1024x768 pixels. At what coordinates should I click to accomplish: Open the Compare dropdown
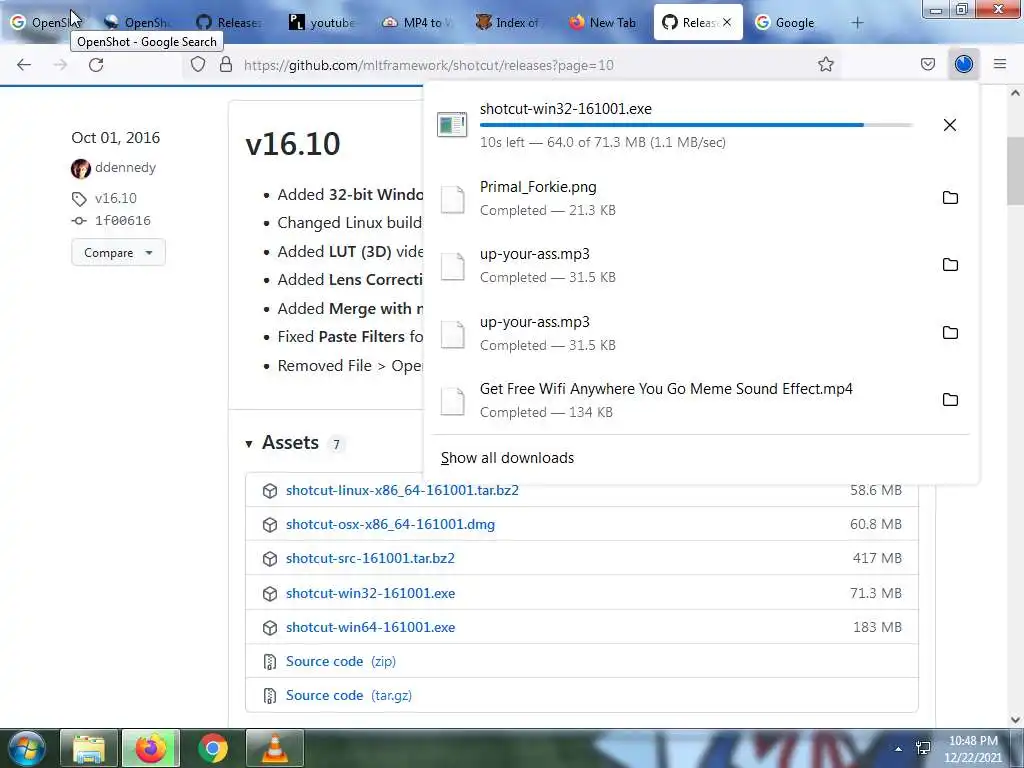(x=118, y=253)
